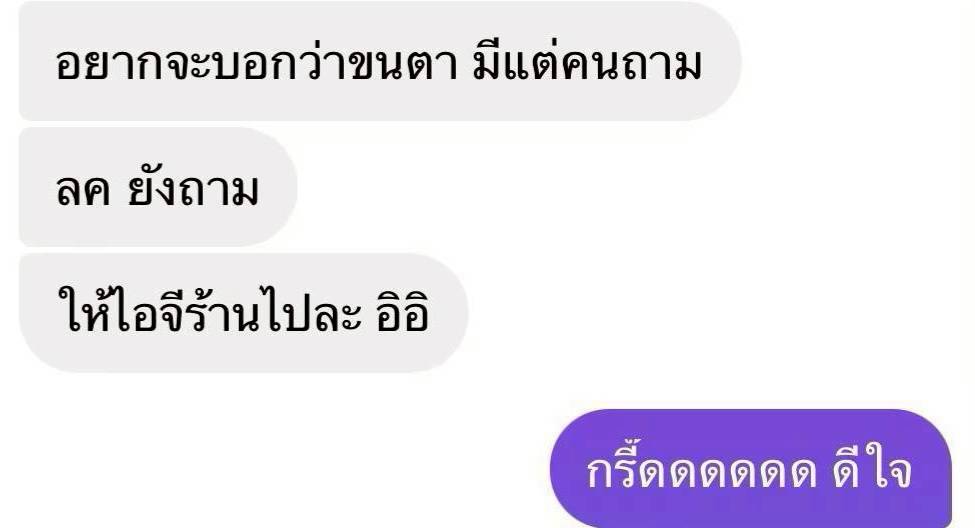Click the words "มีแต่คนถาม" in the first message
This screenshot has height=528, width=975.
click(587, 62)
